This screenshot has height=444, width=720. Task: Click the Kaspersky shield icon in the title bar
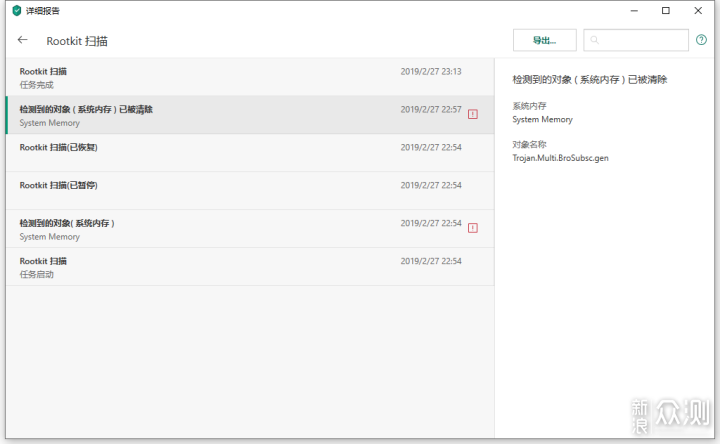16,11
